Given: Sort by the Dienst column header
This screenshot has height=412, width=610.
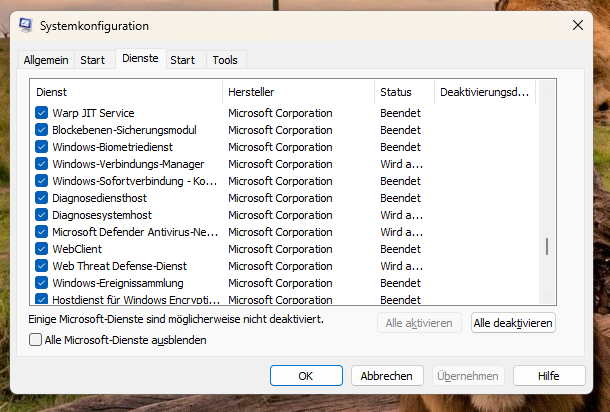Looking at the screenshot, I should pos(126,92).
